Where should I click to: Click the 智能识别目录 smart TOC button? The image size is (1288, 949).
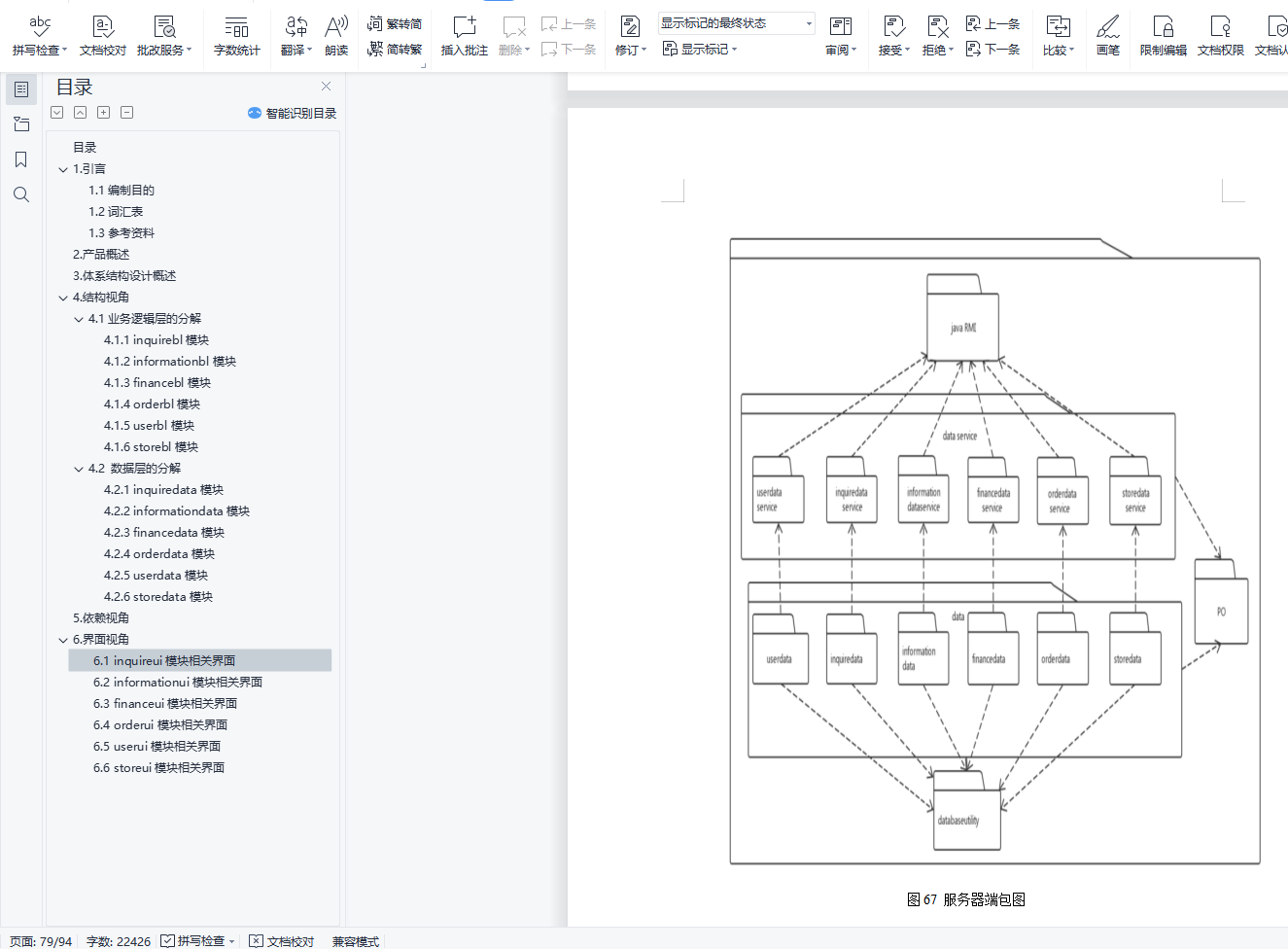[293, 113]
